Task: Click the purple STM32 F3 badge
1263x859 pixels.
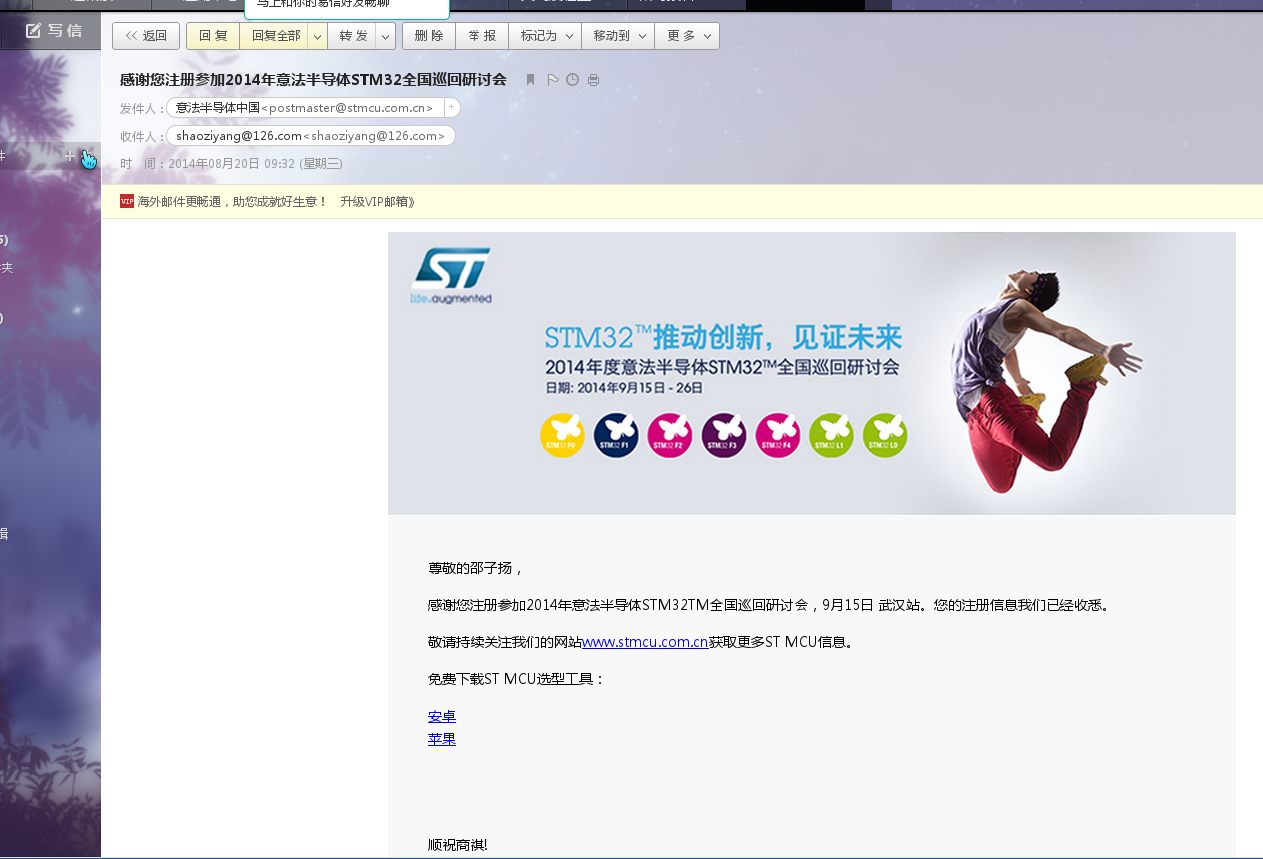Action: pos(724,436)
